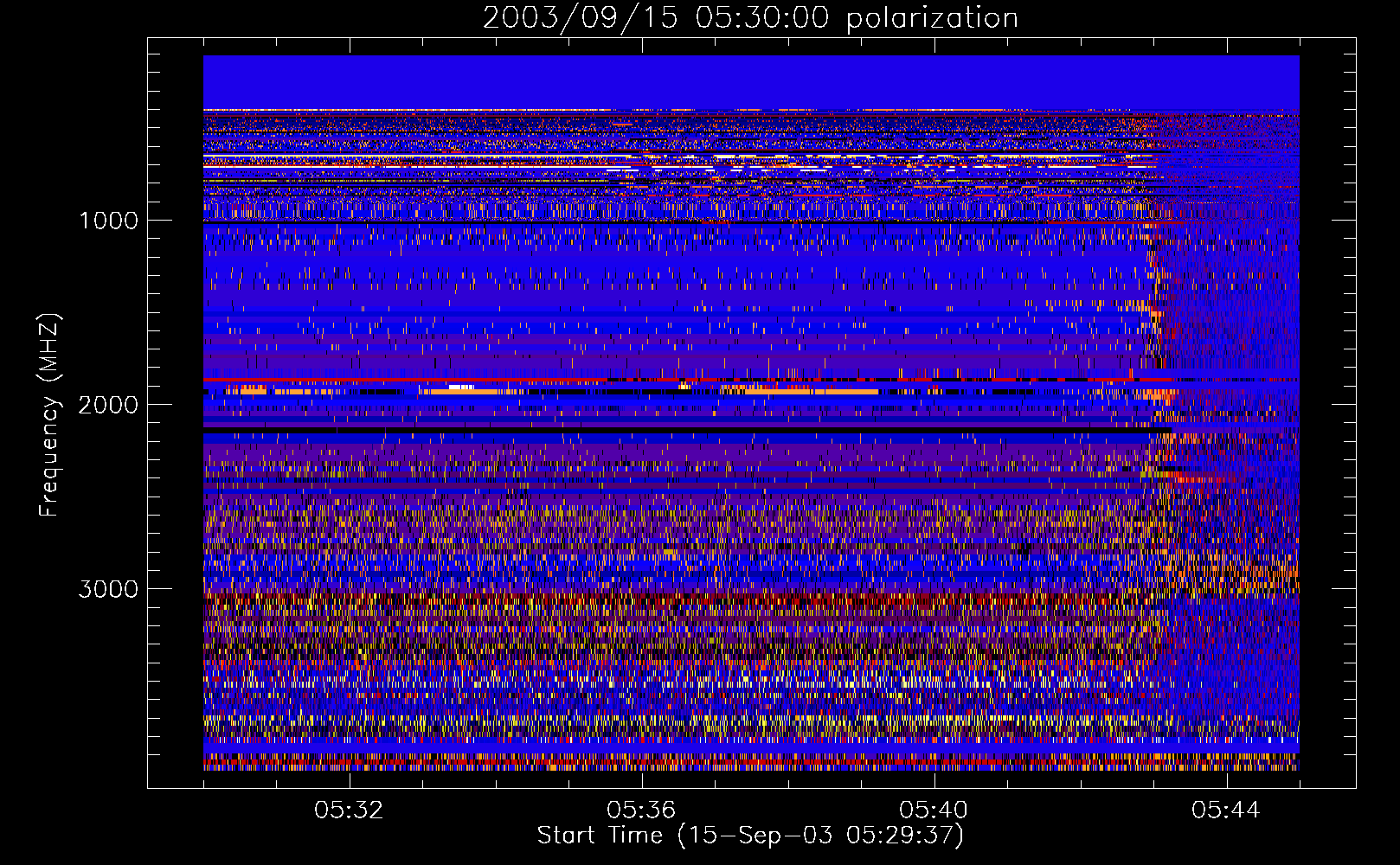Viewport: 1400px width, 865px height.
Task: Click the 05:32 time tick label
Action: [x=350, y=811]
